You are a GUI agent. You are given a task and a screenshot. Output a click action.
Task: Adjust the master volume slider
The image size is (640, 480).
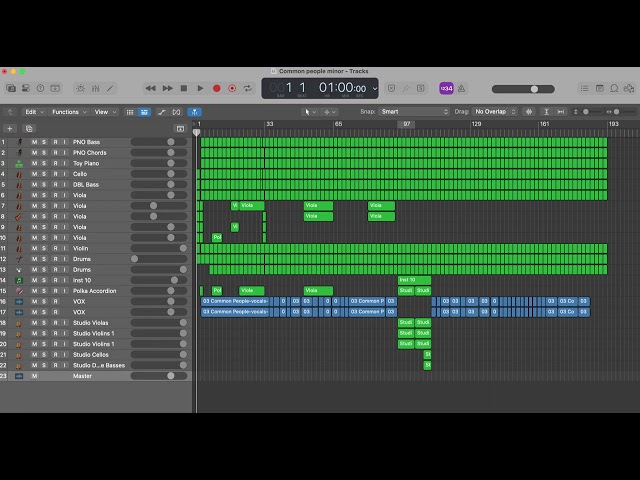click(523, 89)
